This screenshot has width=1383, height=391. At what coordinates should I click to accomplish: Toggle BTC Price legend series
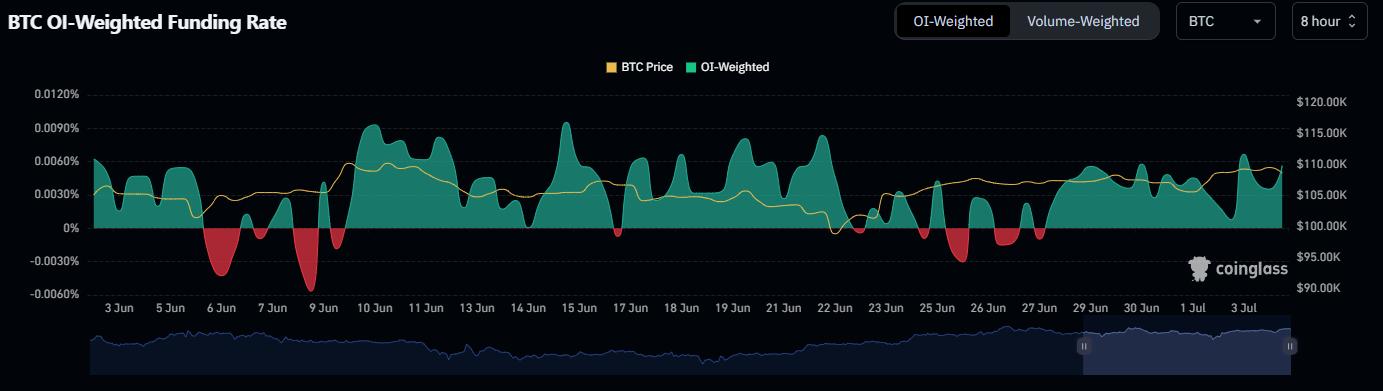(x=639, y=67)
